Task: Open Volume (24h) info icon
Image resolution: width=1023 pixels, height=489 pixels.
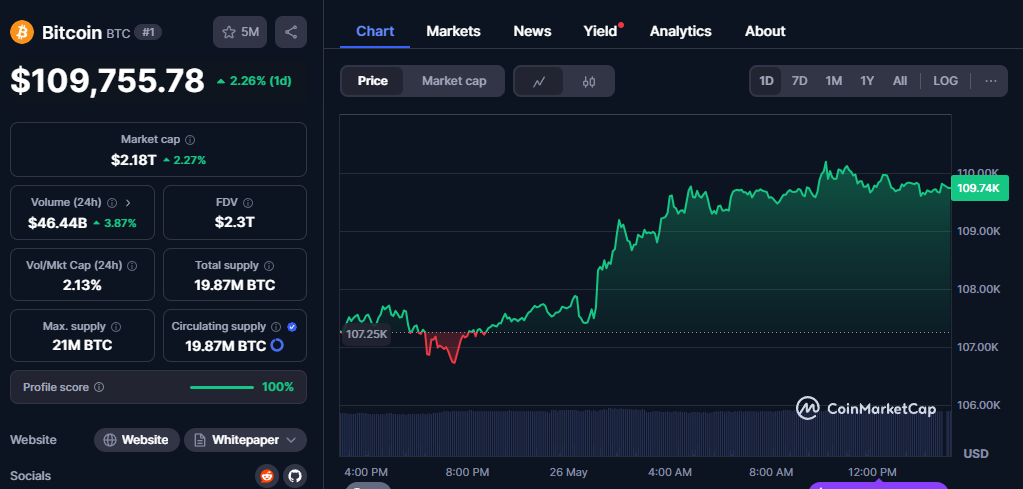Action: (112, 202)
